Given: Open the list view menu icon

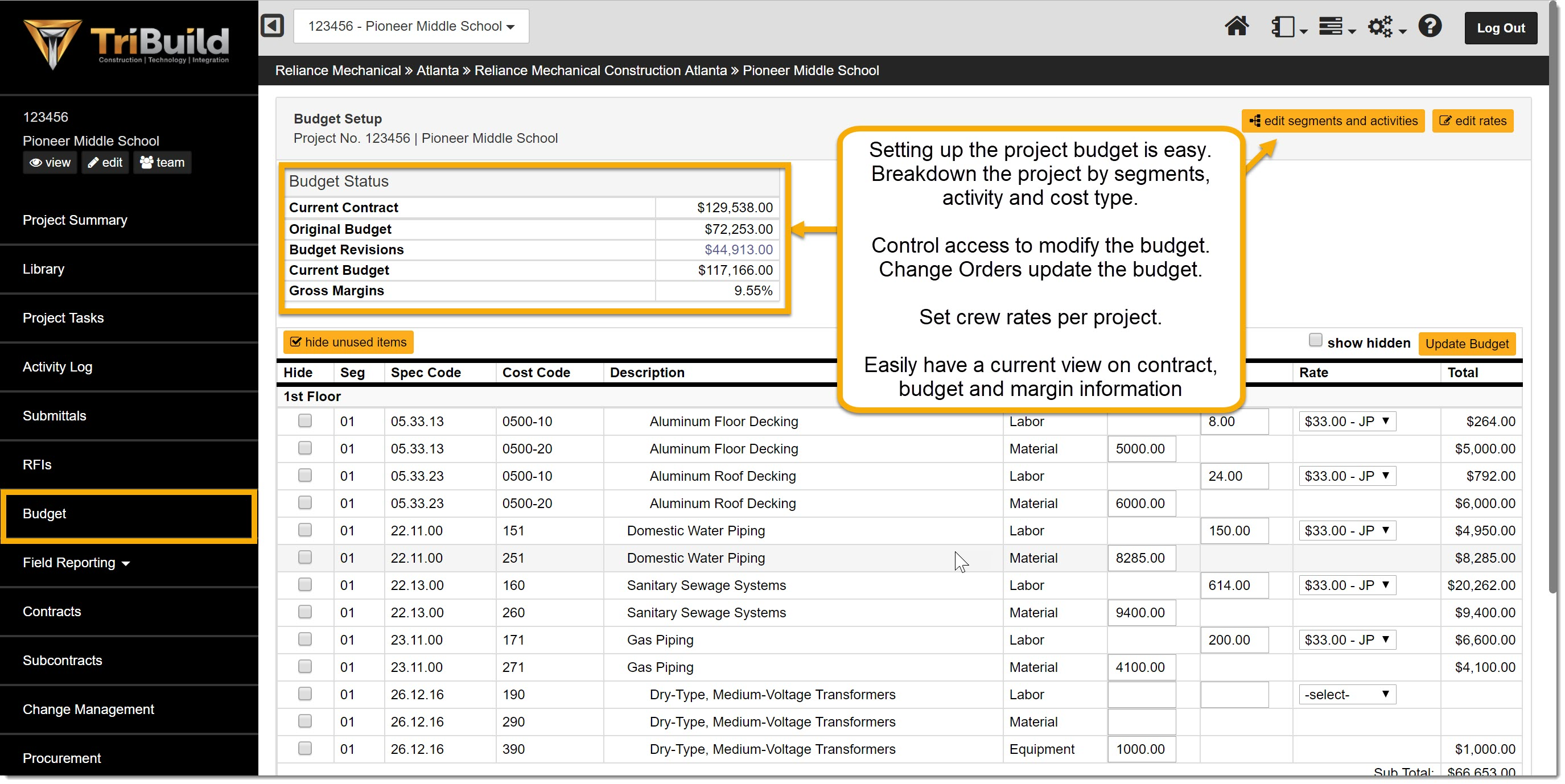Looking at the screenshot, I should [x=1332, y=27].
